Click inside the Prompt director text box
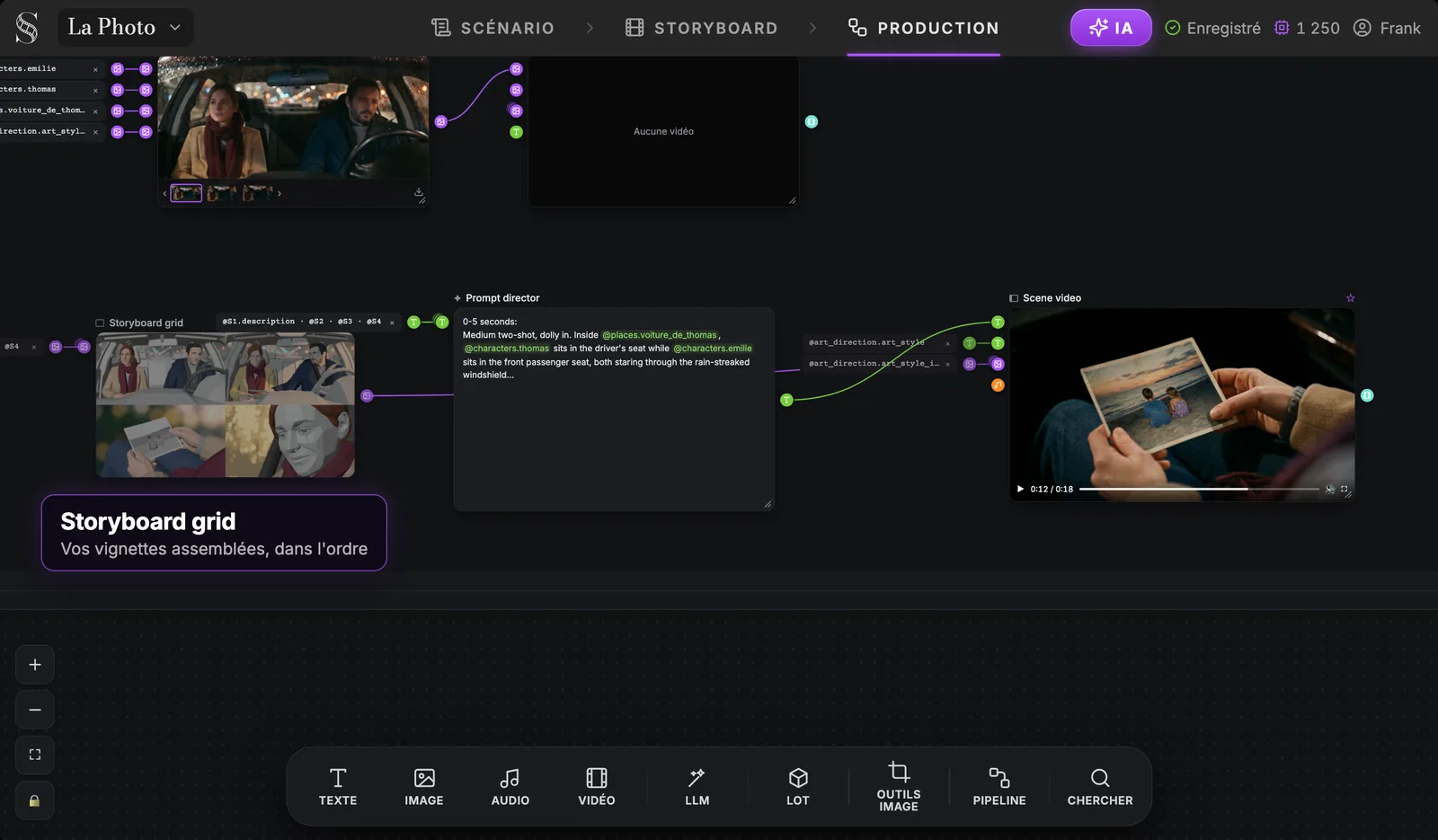The image size is (1438, 840). click(614, 409)
